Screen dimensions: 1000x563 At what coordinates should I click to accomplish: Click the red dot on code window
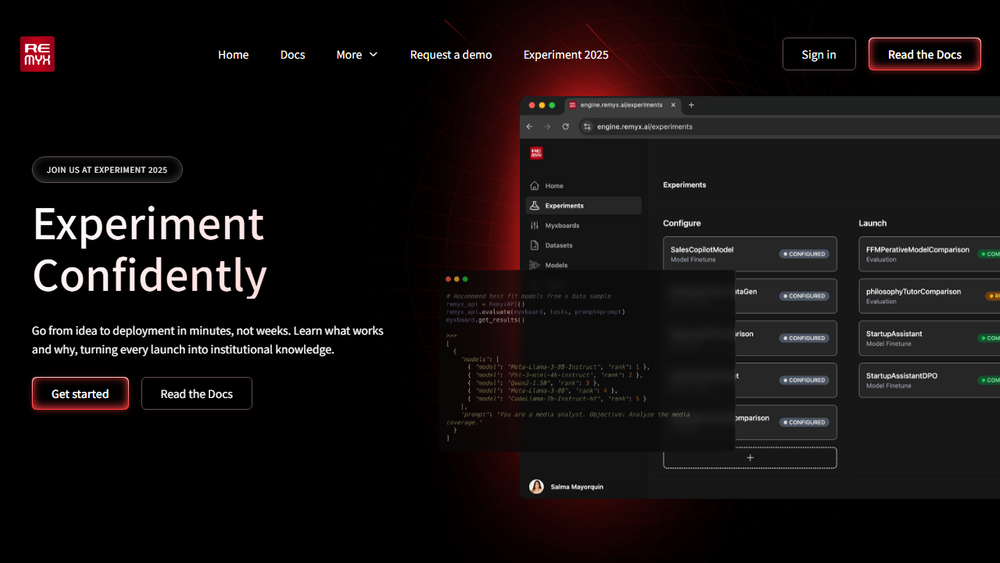pyautogui.click(x=448, y=279)
